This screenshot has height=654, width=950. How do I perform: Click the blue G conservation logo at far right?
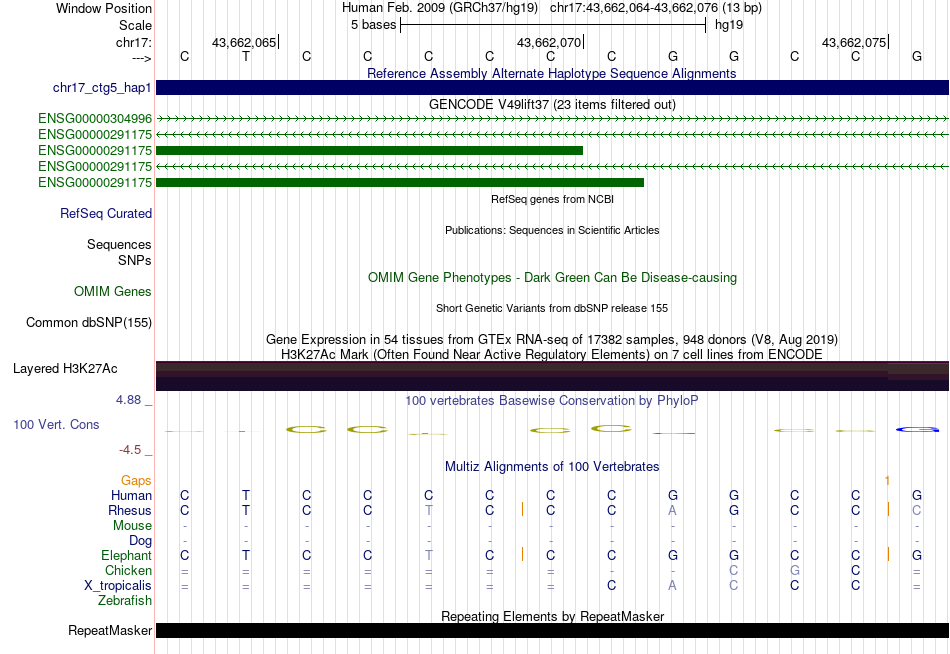pos(917,430)
